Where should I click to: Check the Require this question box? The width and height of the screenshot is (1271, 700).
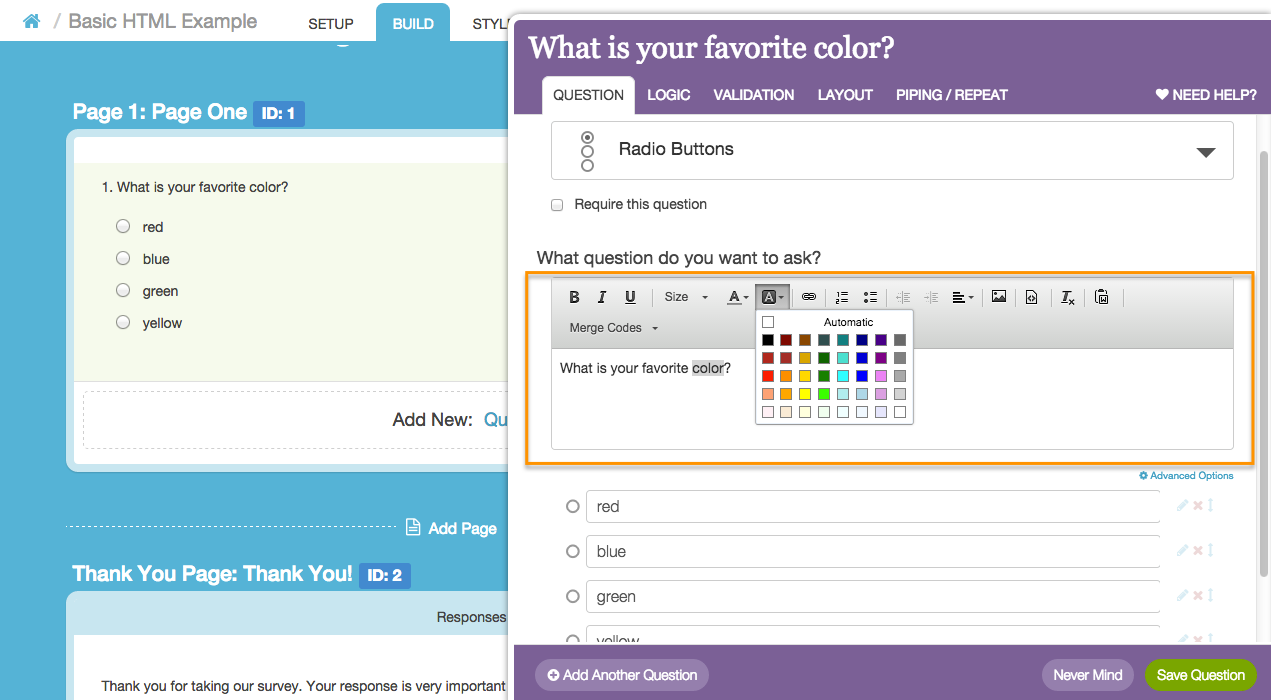pos(557,205)
